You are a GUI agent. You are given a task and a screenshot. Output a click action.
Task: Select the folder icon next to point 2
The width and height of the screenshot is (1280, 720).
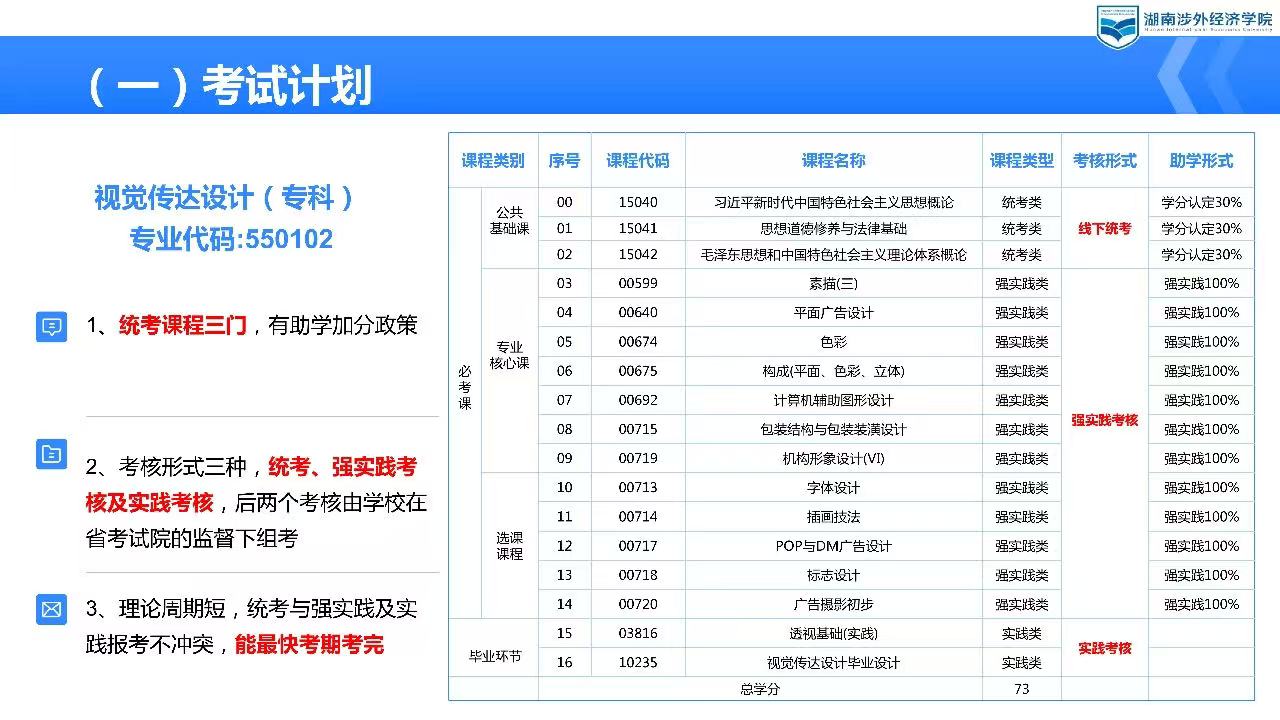(x=51, y=454)
